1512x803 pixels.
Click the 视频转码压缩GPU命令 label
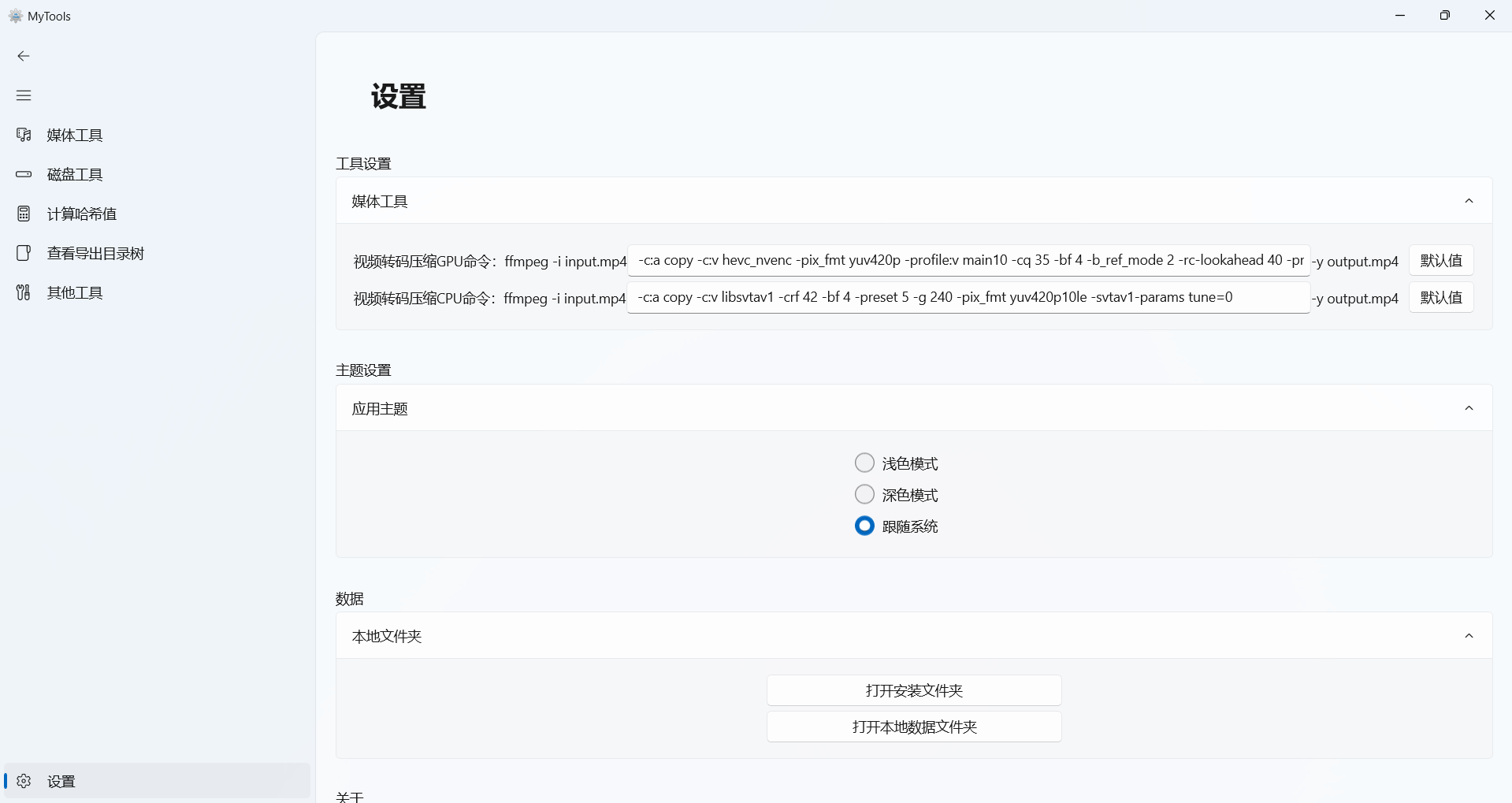tap(425, 262)
